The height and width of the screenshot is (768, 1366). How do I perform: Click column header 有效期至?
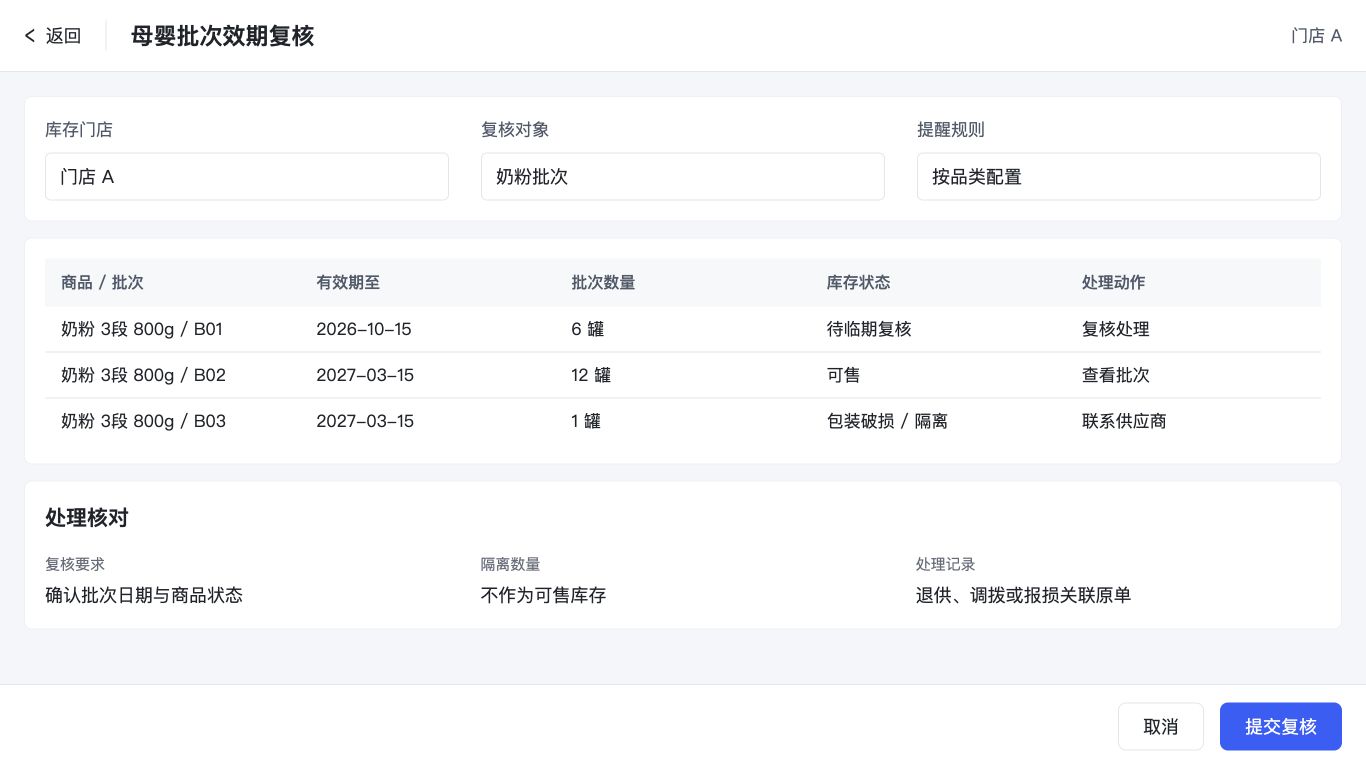[x=348, y=283]
